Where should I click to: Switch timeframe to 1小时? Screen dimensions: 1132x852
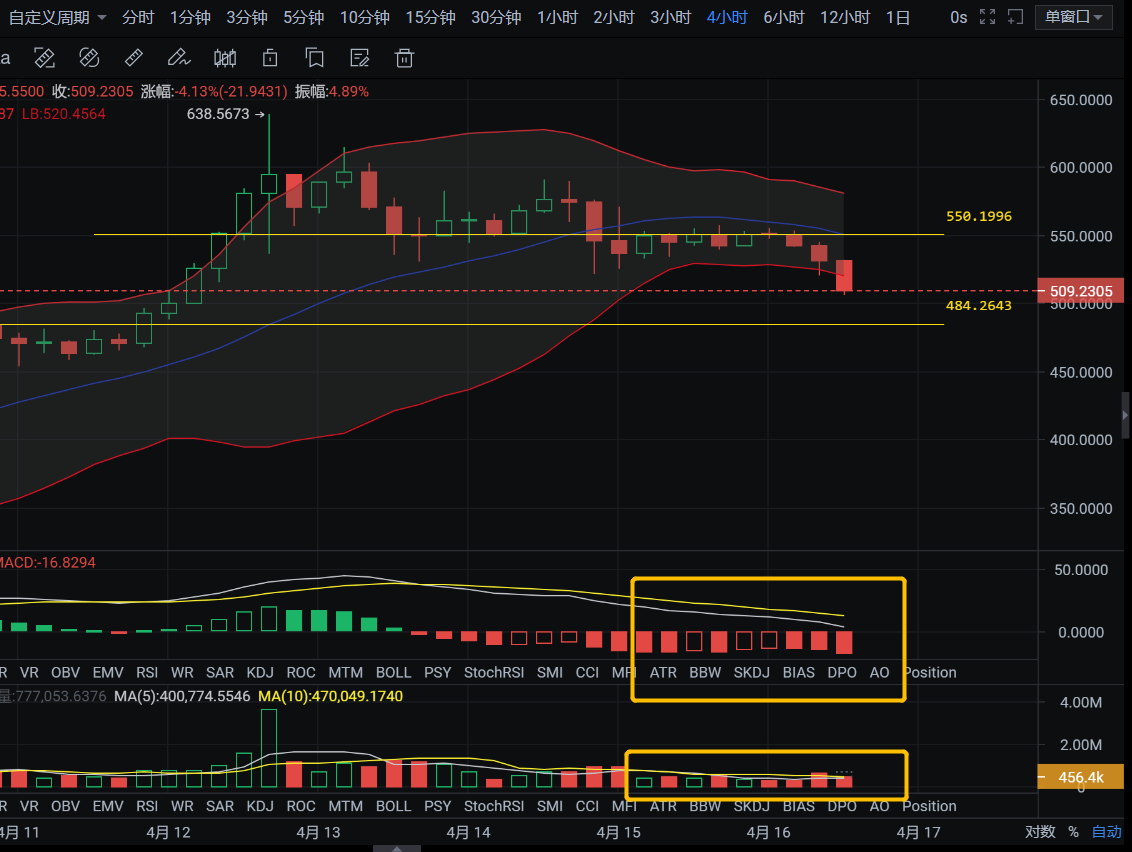pos(557,16)
